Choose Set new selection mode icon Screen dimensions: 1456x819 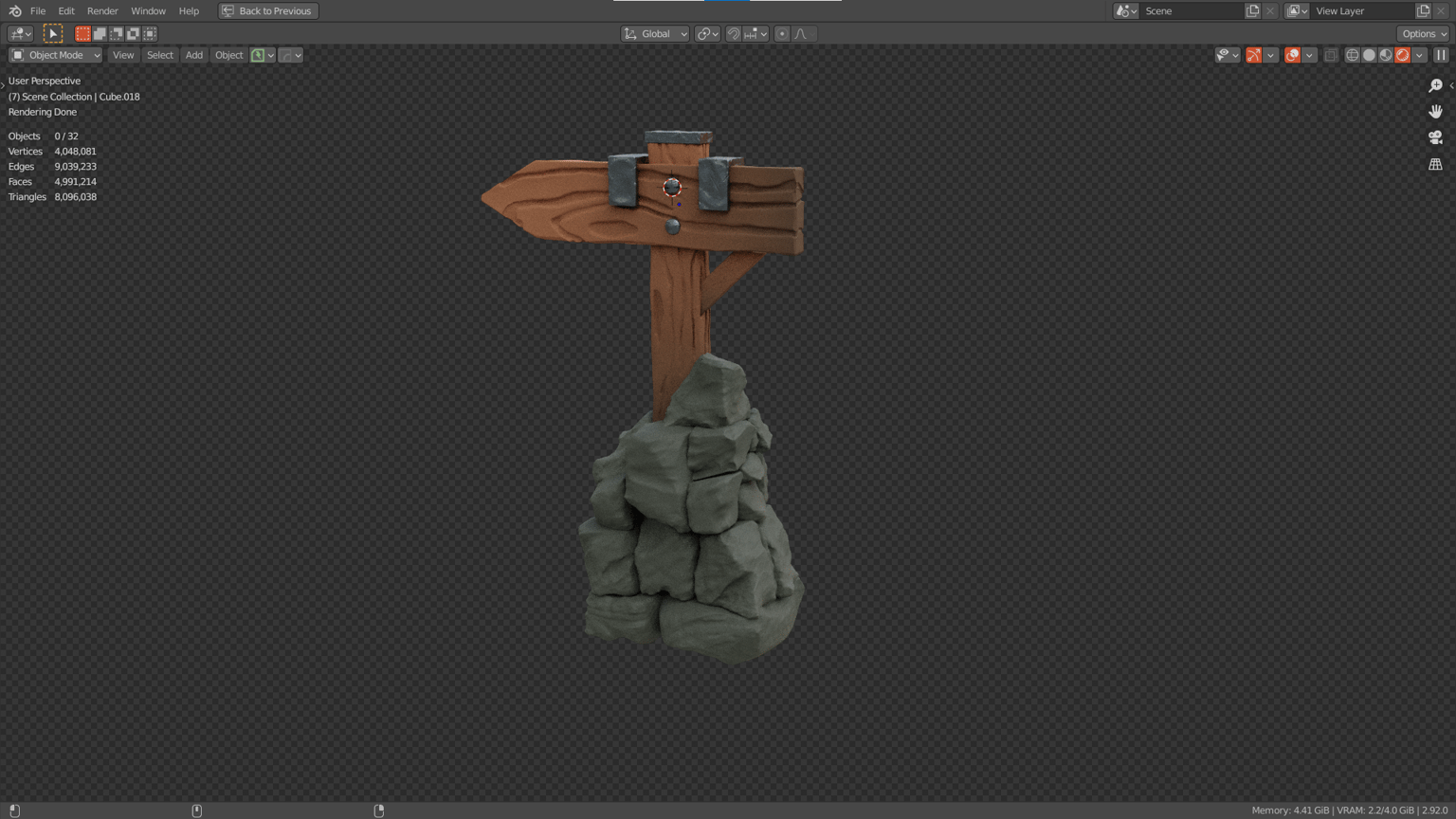[82, 33]
